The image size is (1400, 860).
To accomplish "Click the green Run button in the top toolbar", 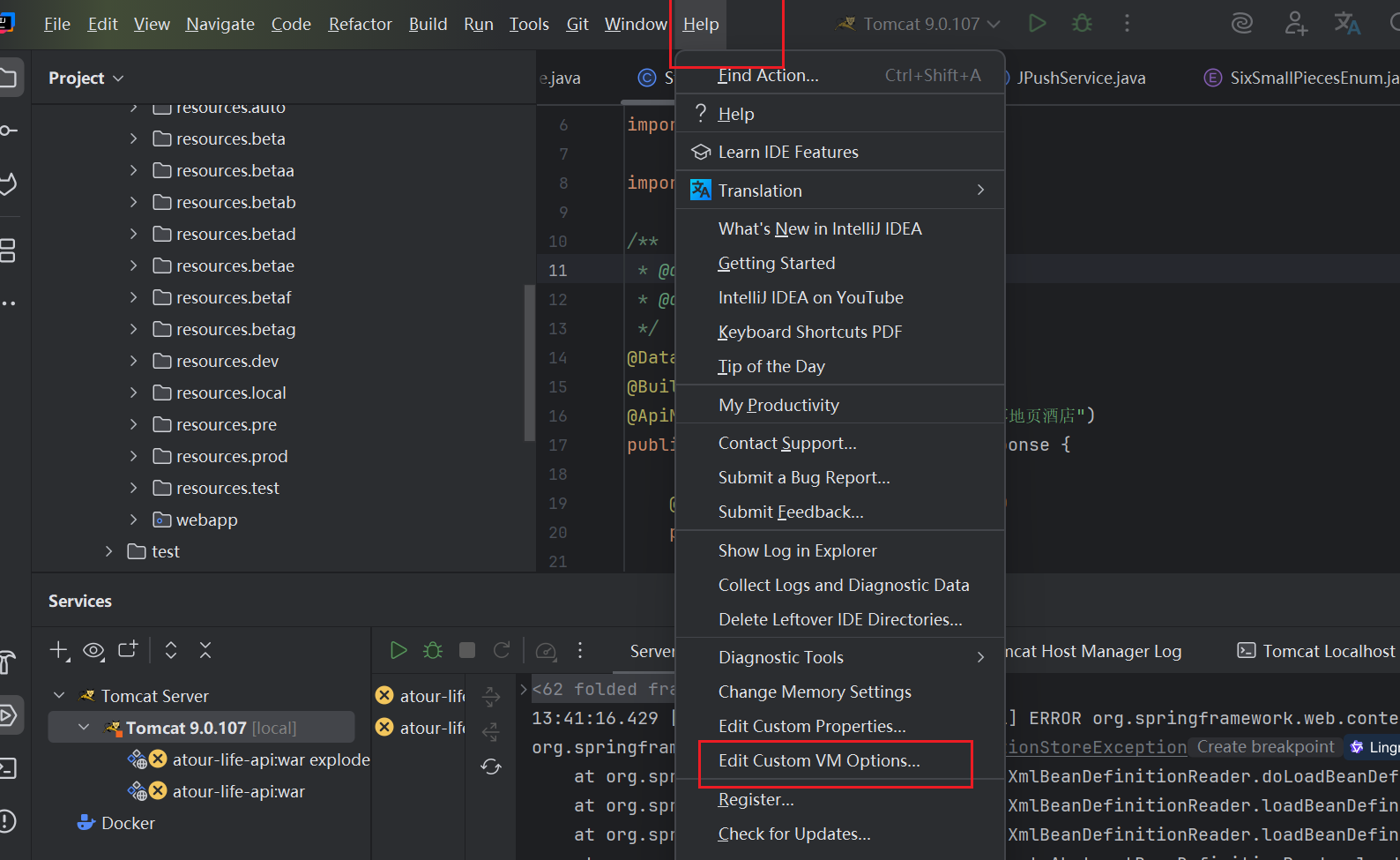I will [1038, 24].
